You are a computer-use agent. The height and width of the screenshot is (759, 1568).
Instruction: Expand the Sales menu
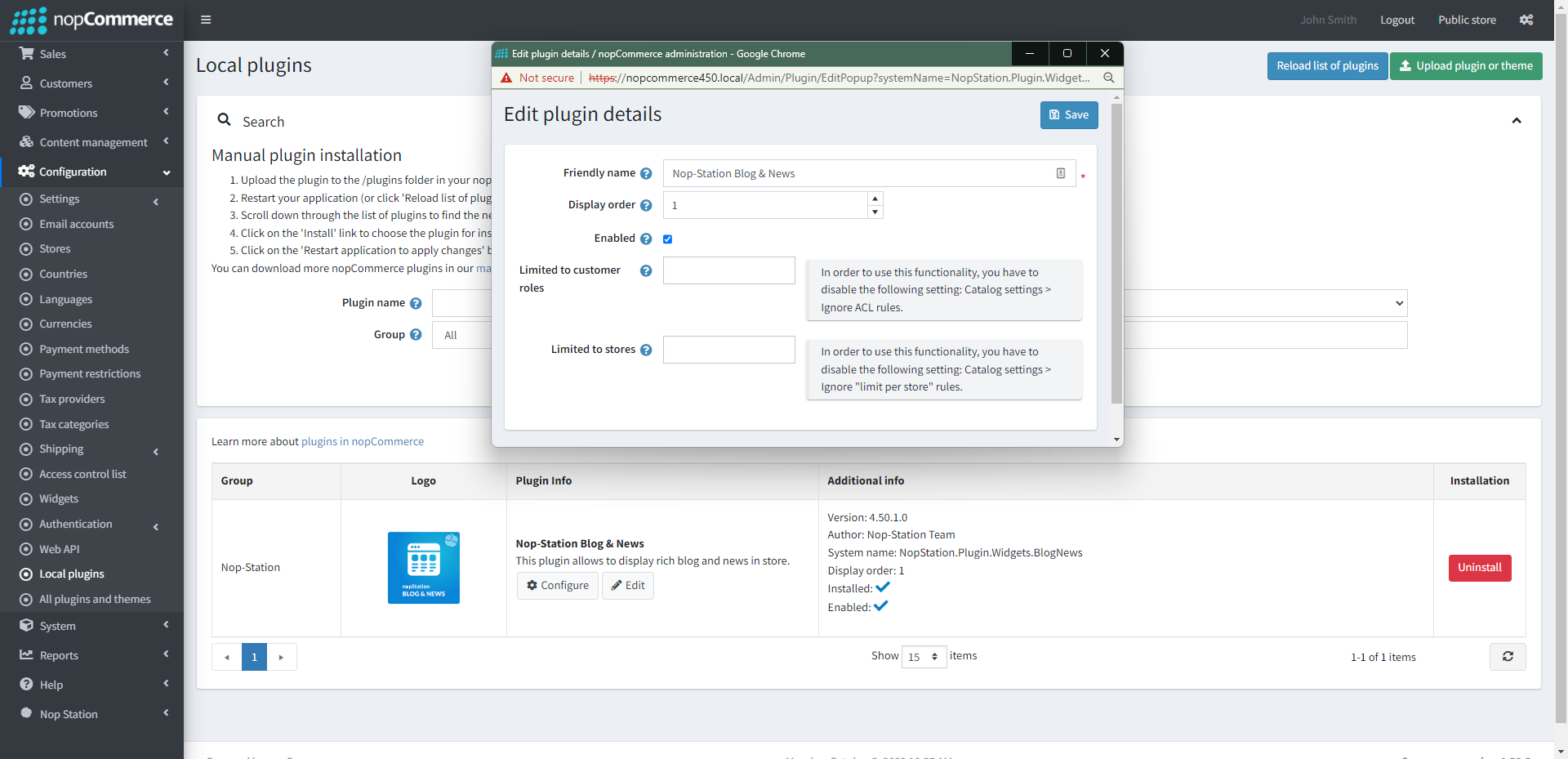click(91, 54)
